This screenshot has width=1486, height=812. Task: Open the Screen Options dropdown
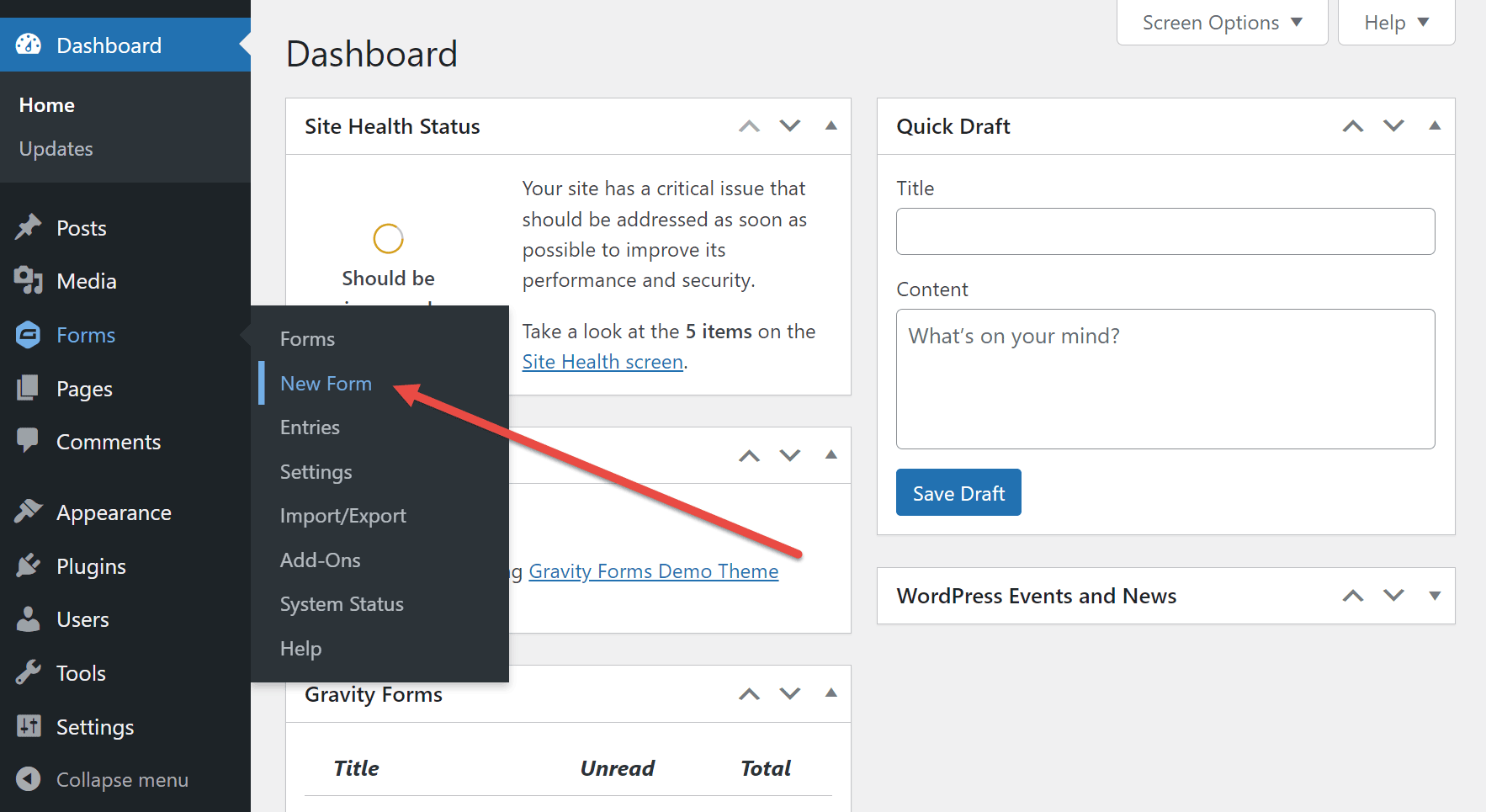pos(1222,23)
